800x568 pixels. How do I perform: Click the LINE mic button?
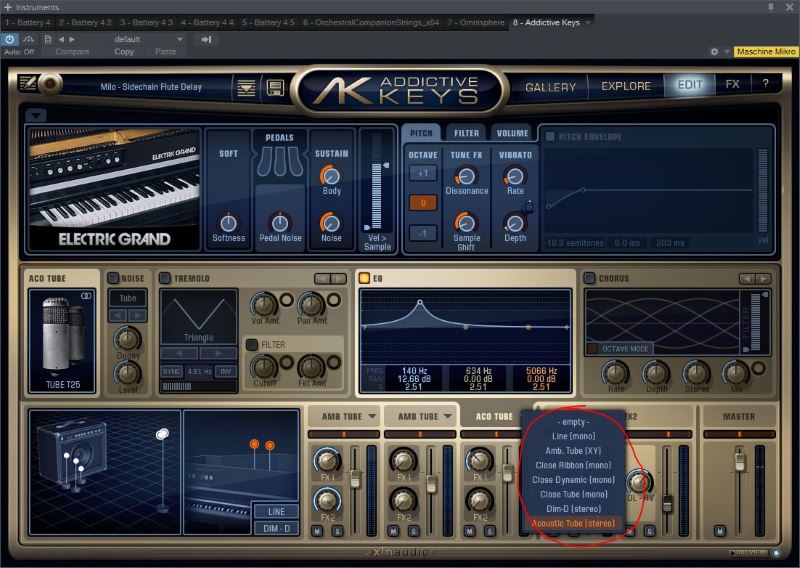[x=276, y=511]
